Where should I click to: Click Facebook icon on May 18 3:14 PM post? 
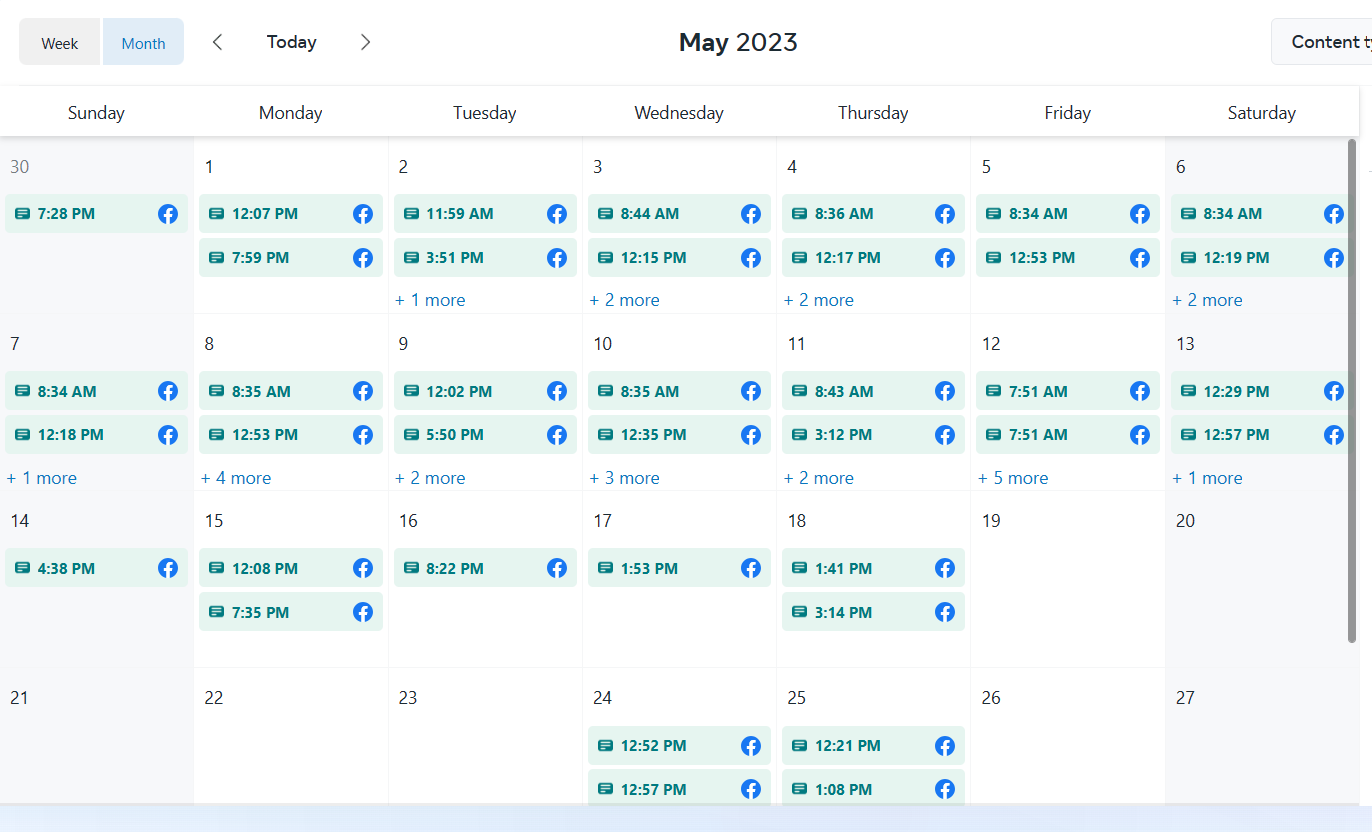tap(945, 612)
